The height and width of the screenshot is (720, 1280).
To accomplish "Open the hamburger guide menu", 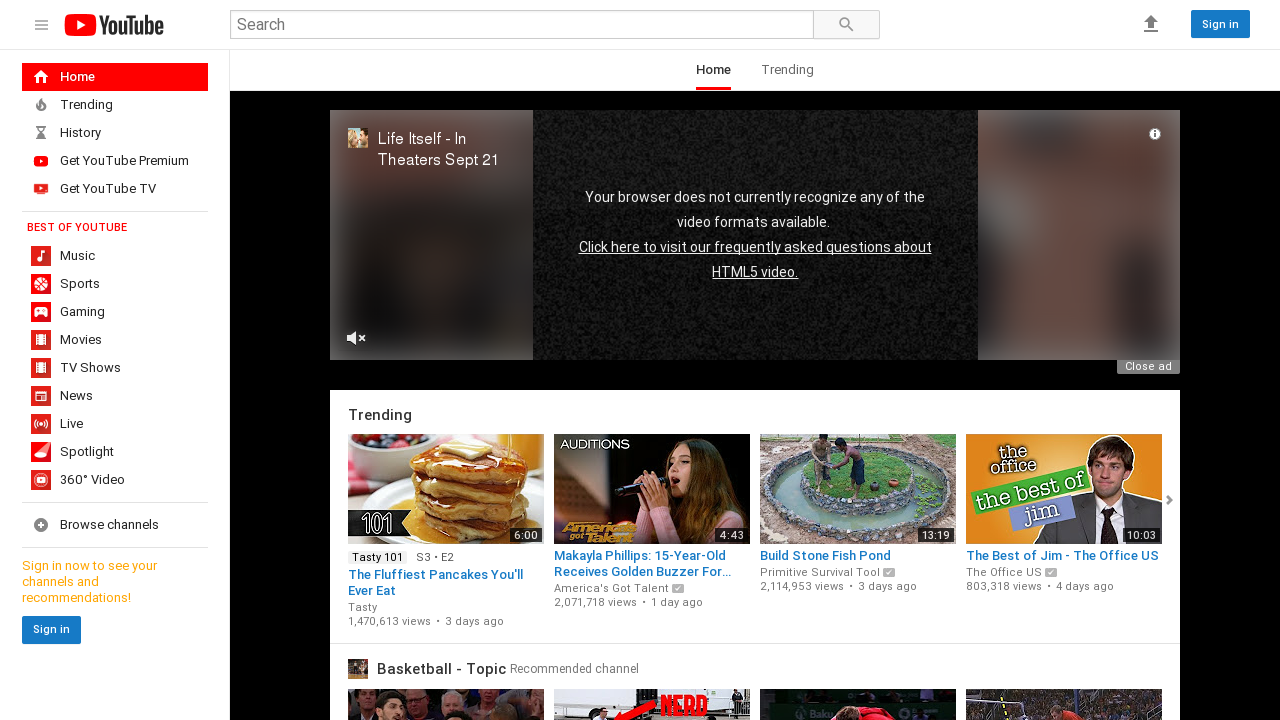I will (41, 25).
